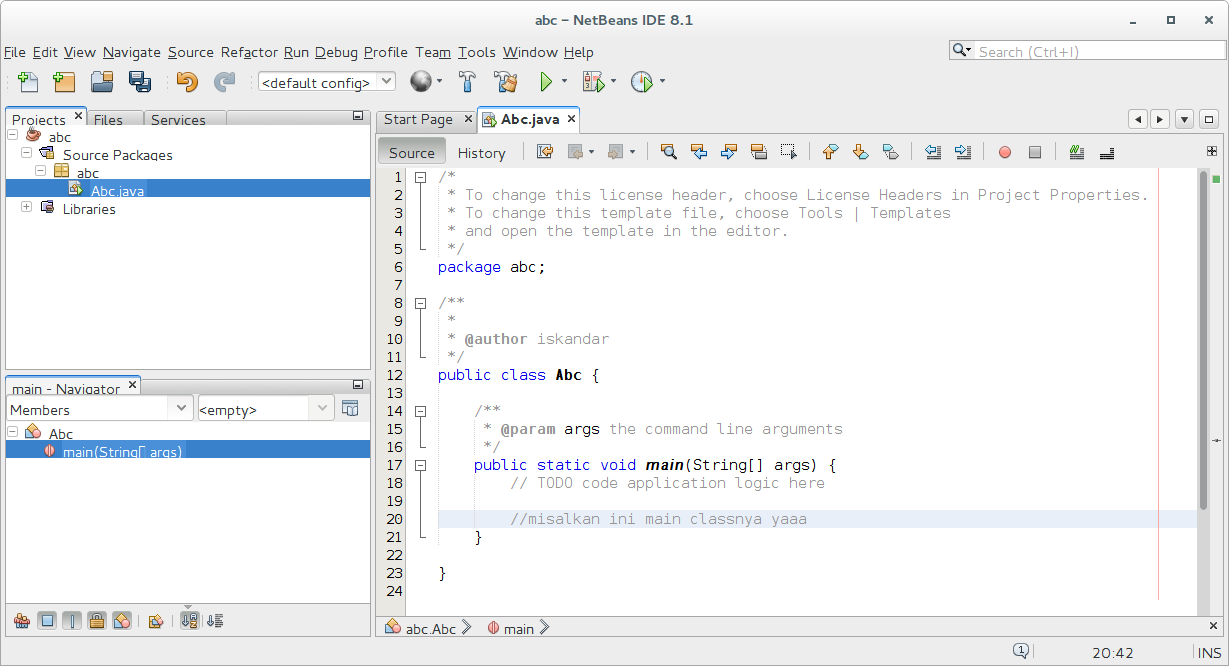Toggle Show Inner Classes in Navigator
This screenshot has width=1229, height=666.
pos(122,621)
